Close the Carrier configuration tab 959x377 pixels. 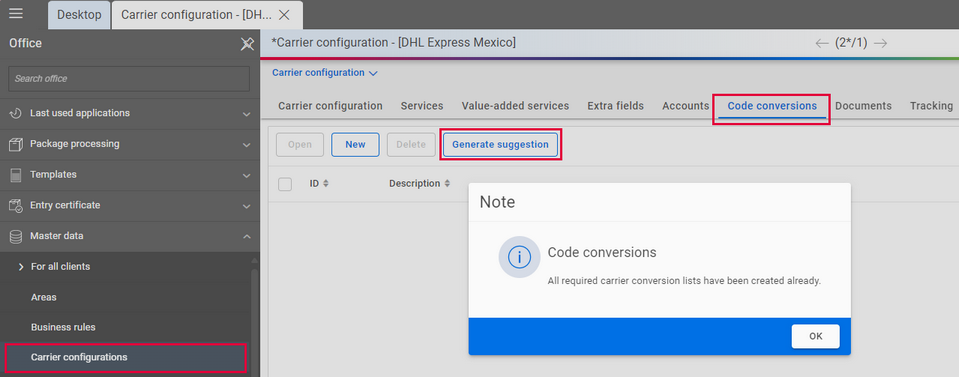(284, 15)
